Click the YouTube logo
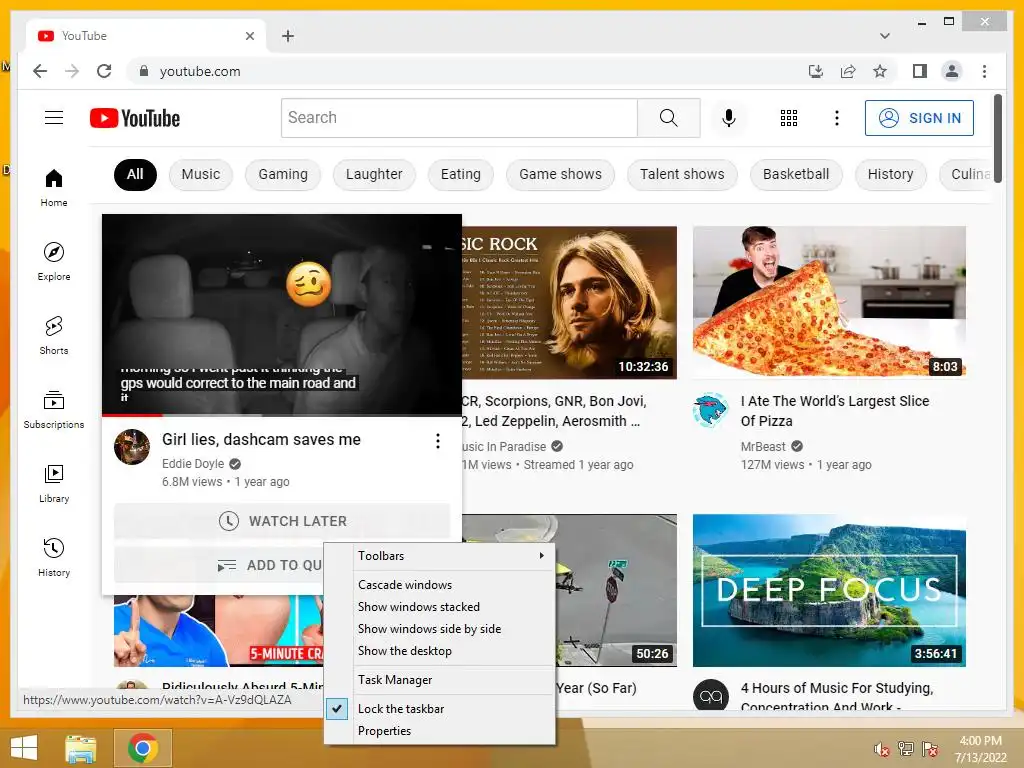The width and height of the screenshot is (1024, 768). tap(135, 118)
